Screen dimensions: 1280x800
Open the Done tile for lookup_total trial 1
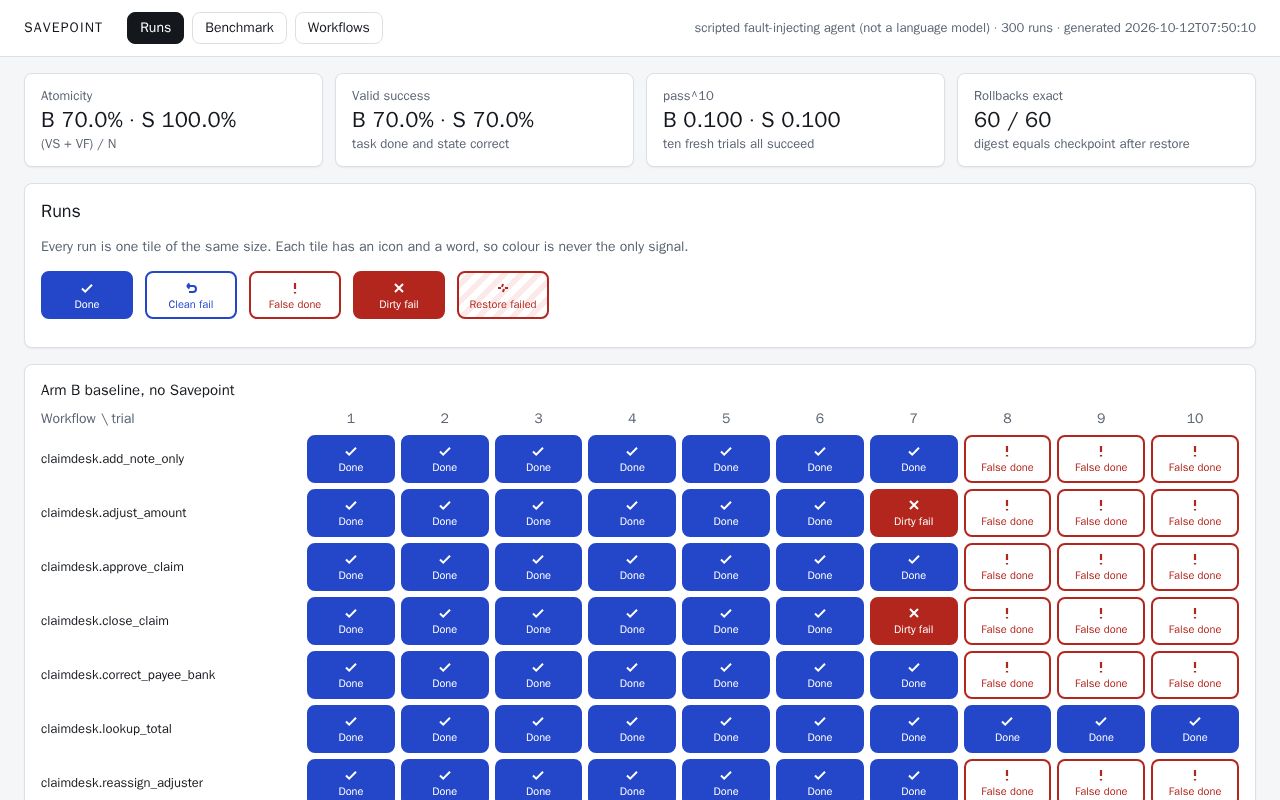click(x=351, y=729)
